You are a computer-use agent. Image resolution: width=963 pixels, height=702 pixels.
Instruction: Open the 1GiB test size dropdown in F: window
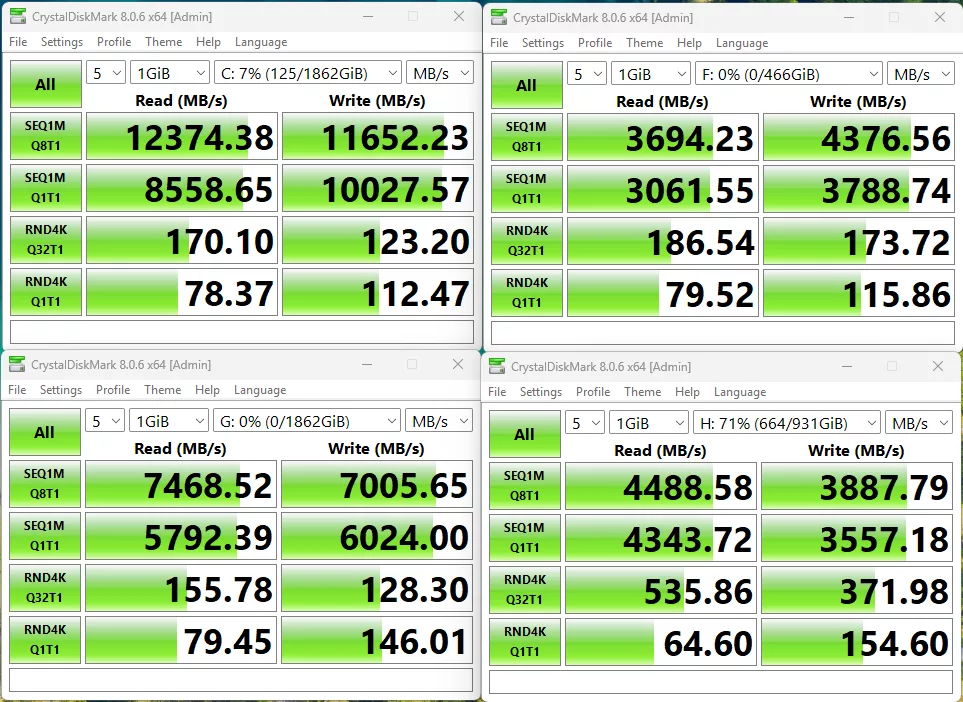[650, 74]
